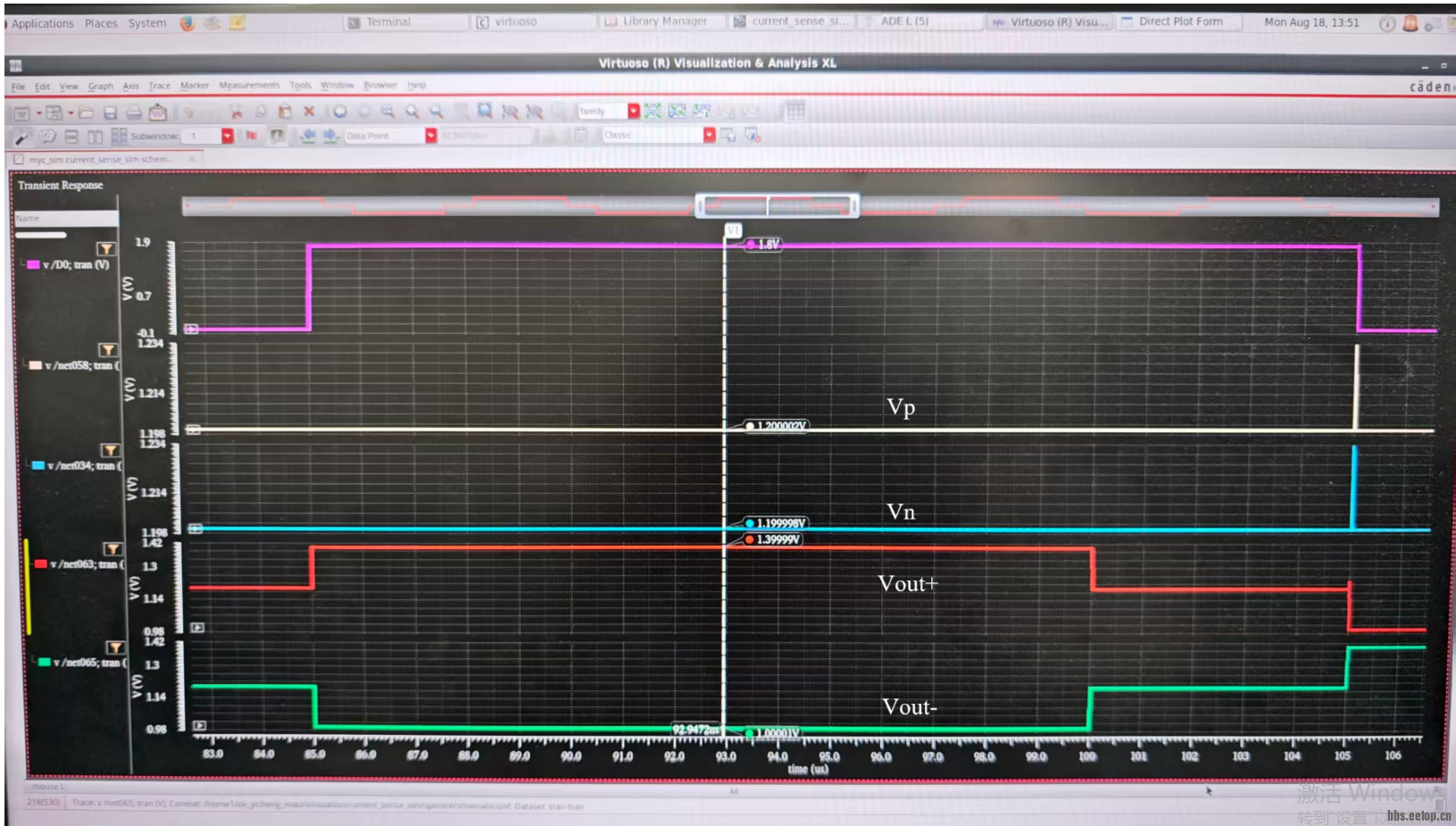Click the magenta color swatch for v /D0
Image resolution: width=1456 pixels, height=826 pixels.
coord(33,265)
